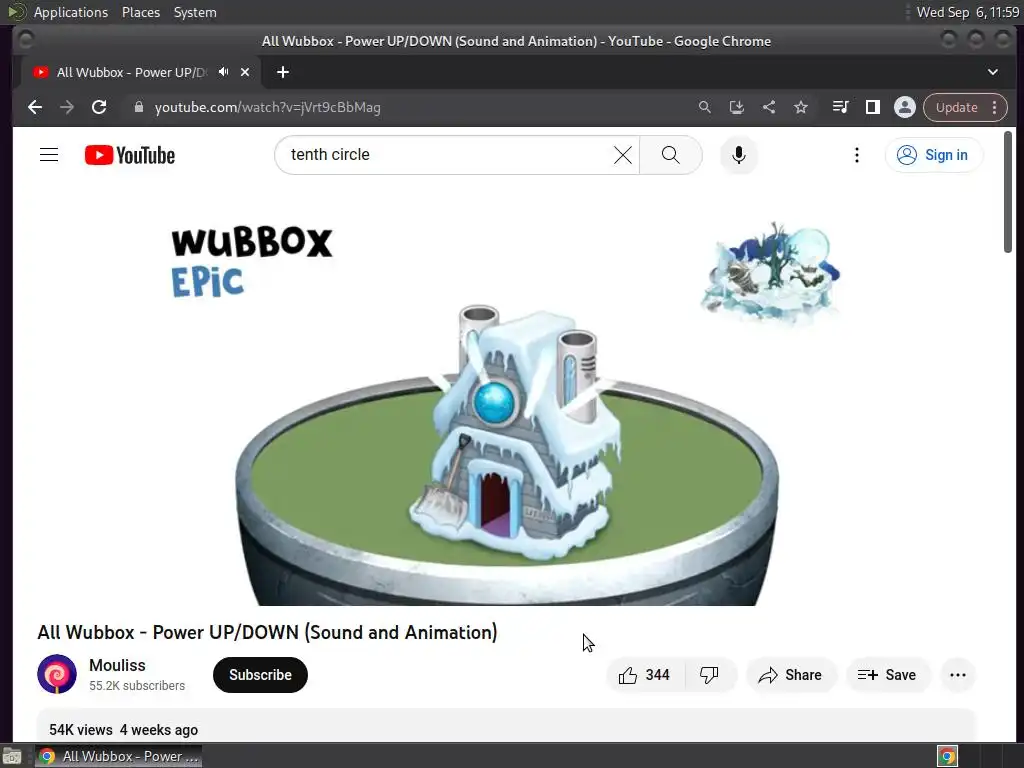The height and width of the screenshot is (768, 1024).
Task: Save video to playlist
Action: (x=888, y=675)
